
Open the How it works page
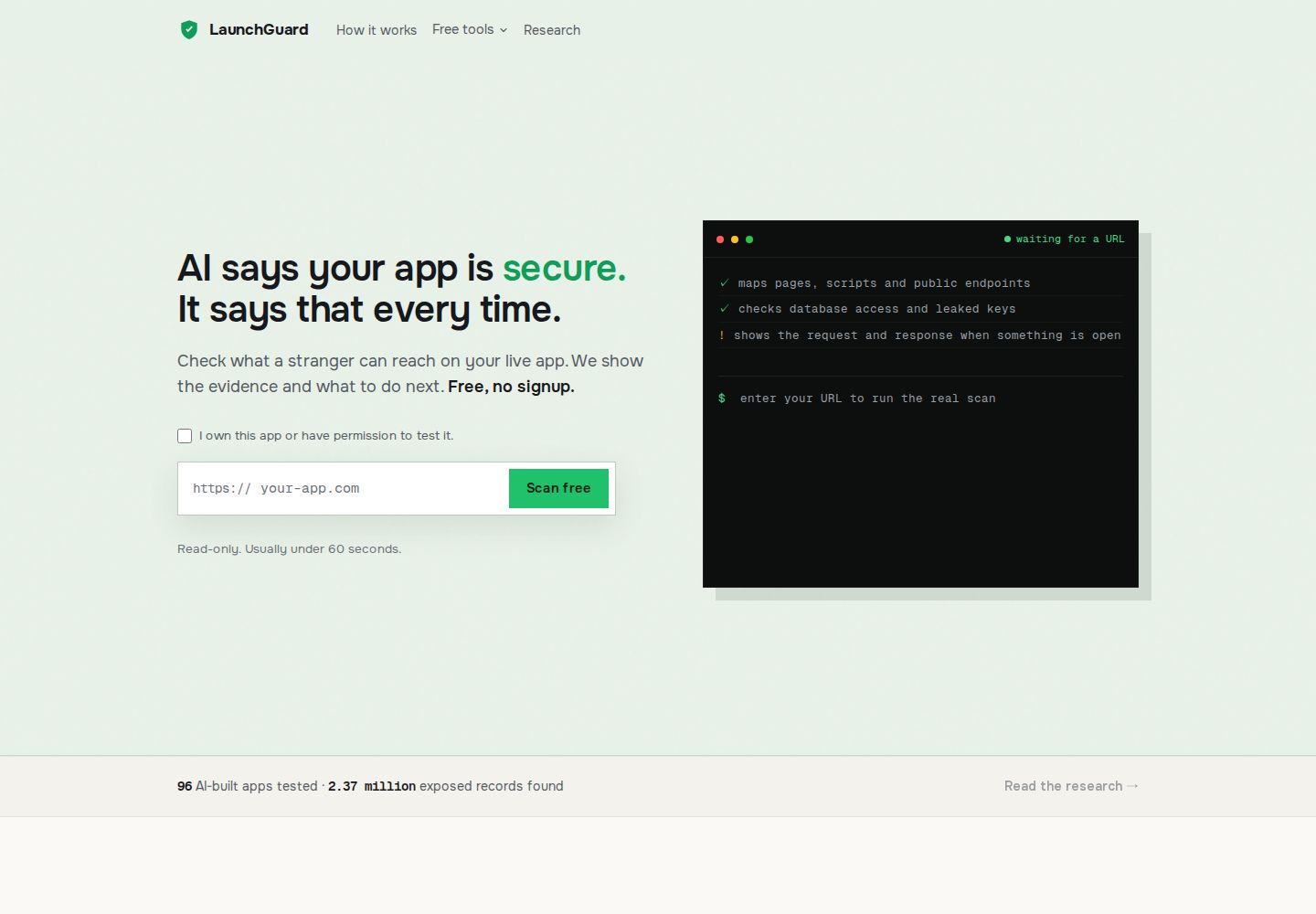click(377, 30)
